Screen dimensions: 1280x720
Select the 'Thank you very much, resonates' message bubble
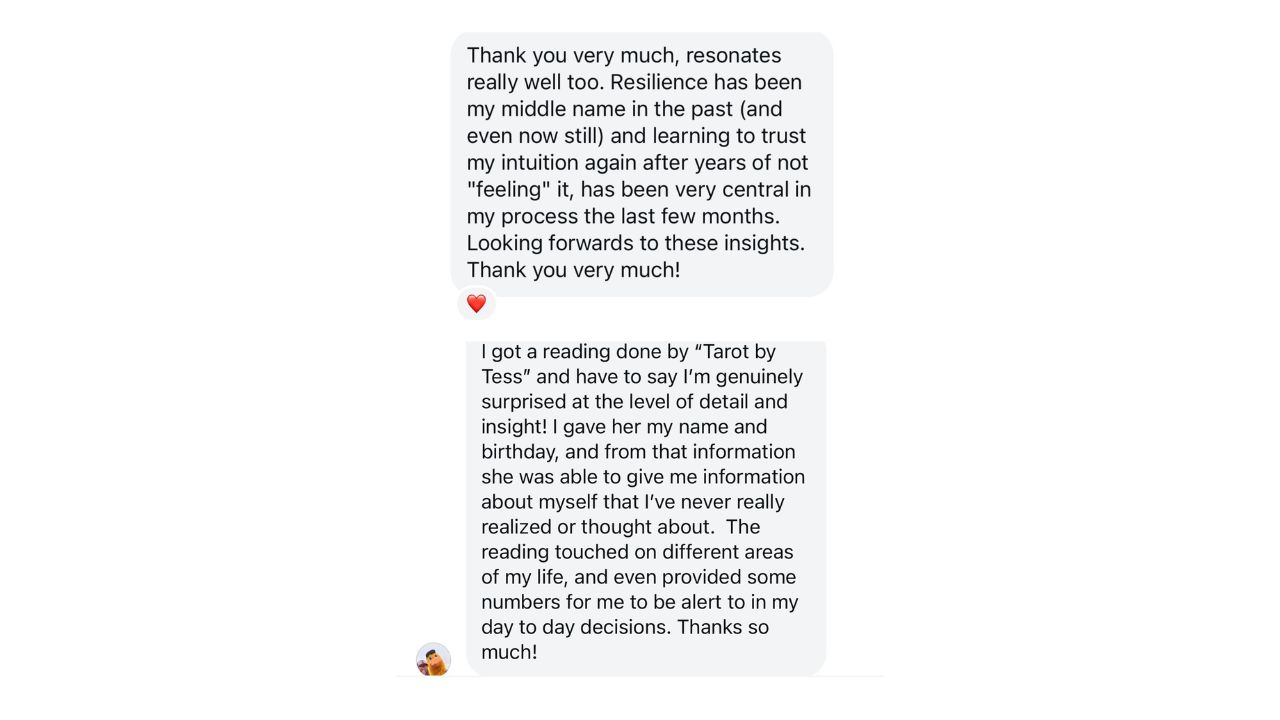[x=641, y=164]
